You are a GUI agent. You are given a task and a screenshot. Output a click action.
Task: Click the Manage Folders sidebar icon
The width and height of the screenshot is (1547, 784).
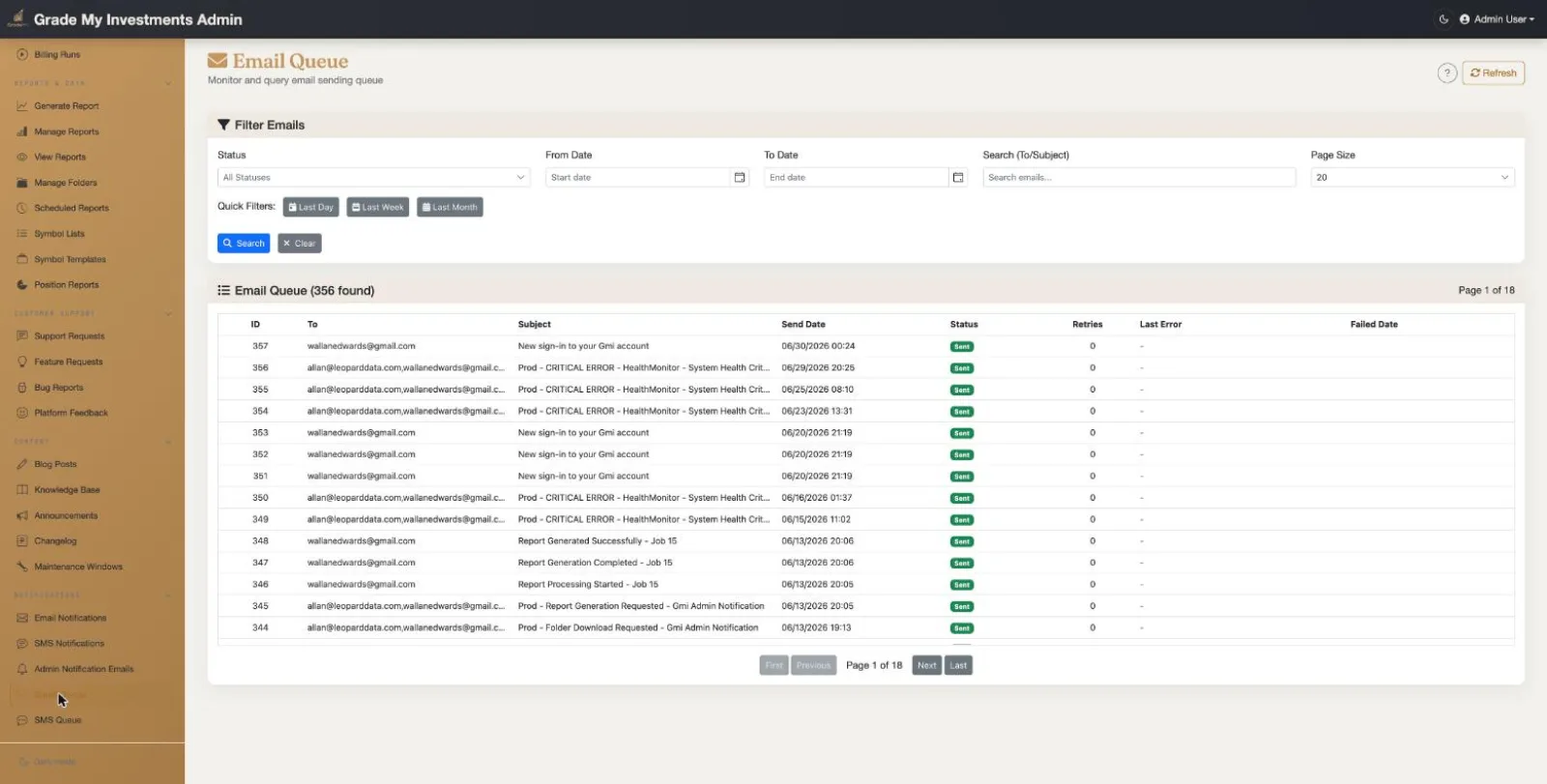22,183
